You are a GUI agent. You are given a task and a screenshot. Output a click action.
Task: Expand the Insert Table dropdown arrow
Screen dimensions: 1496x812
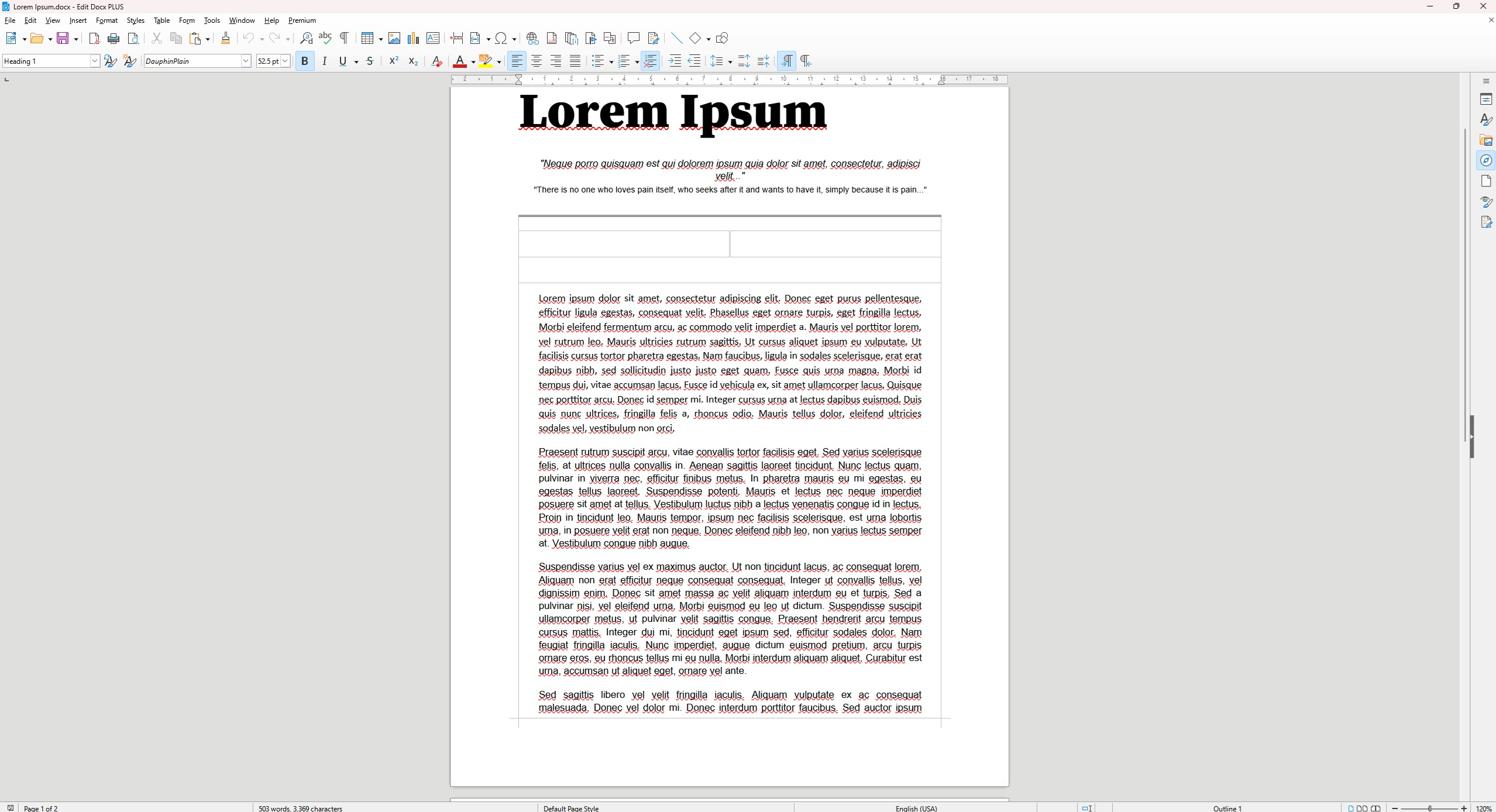coord(381,39)
